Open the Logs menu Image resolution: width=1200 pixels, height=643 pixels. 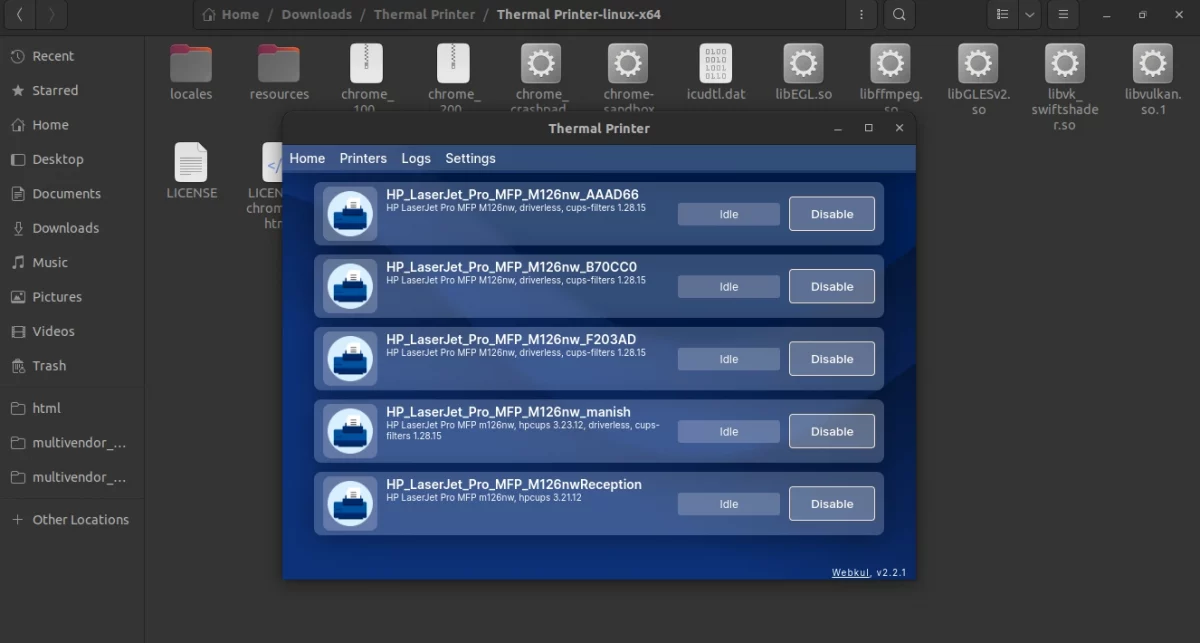click(416, 158)
